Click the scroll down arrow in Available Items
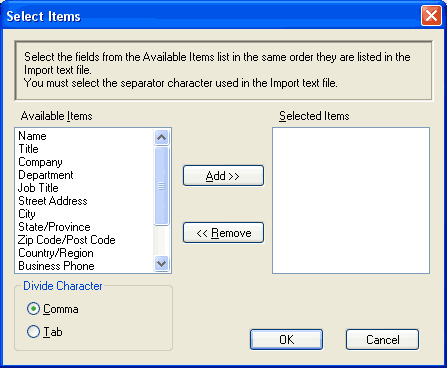This screenshot has width=447, height=368. [x=162, y=264]
